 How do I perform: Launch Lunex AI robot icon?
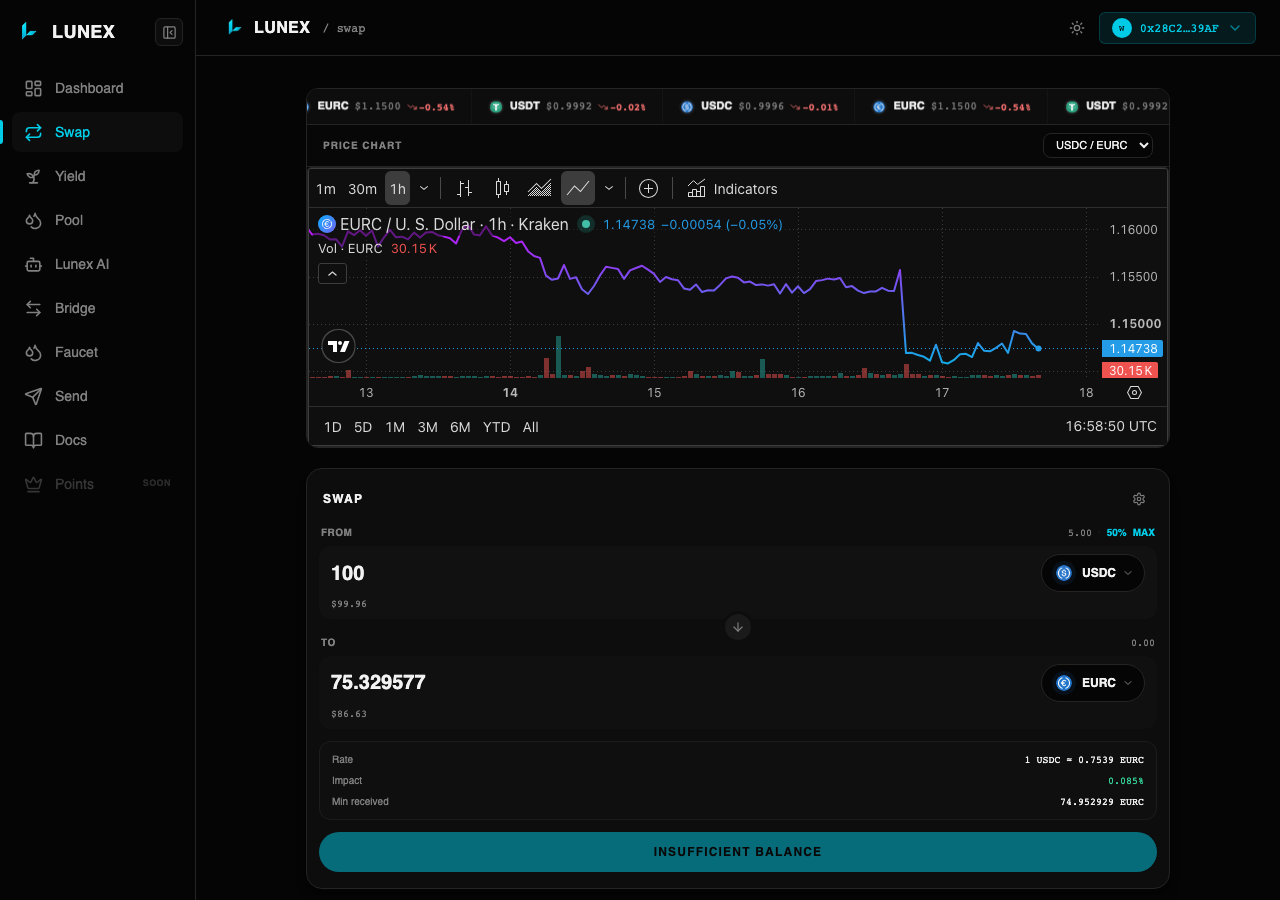pos(34,264)
